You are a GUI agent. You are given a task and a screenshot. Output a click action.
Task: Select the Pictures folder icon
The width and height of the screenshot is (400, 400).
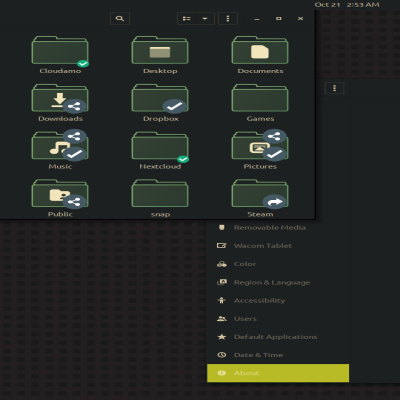(x=260, y=146)
